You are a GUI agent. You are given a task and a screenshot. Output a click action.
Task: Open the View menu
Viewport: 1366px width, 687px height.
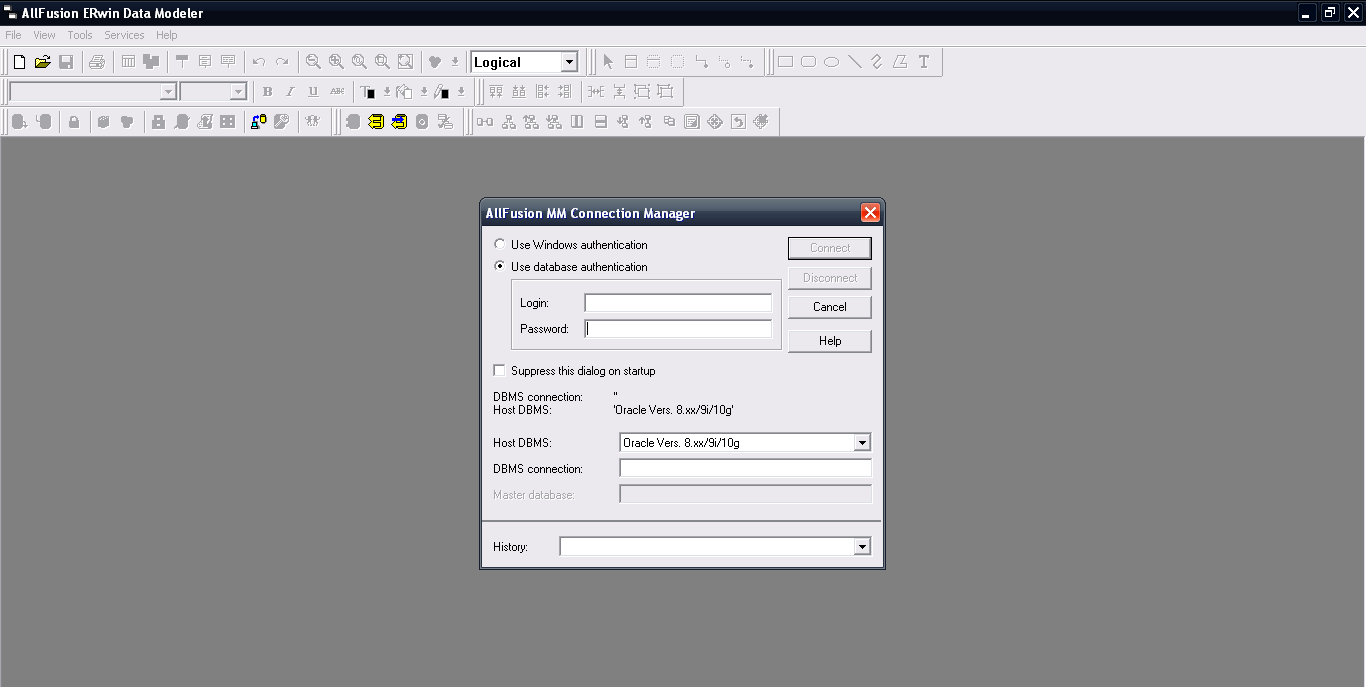(44, 35)
